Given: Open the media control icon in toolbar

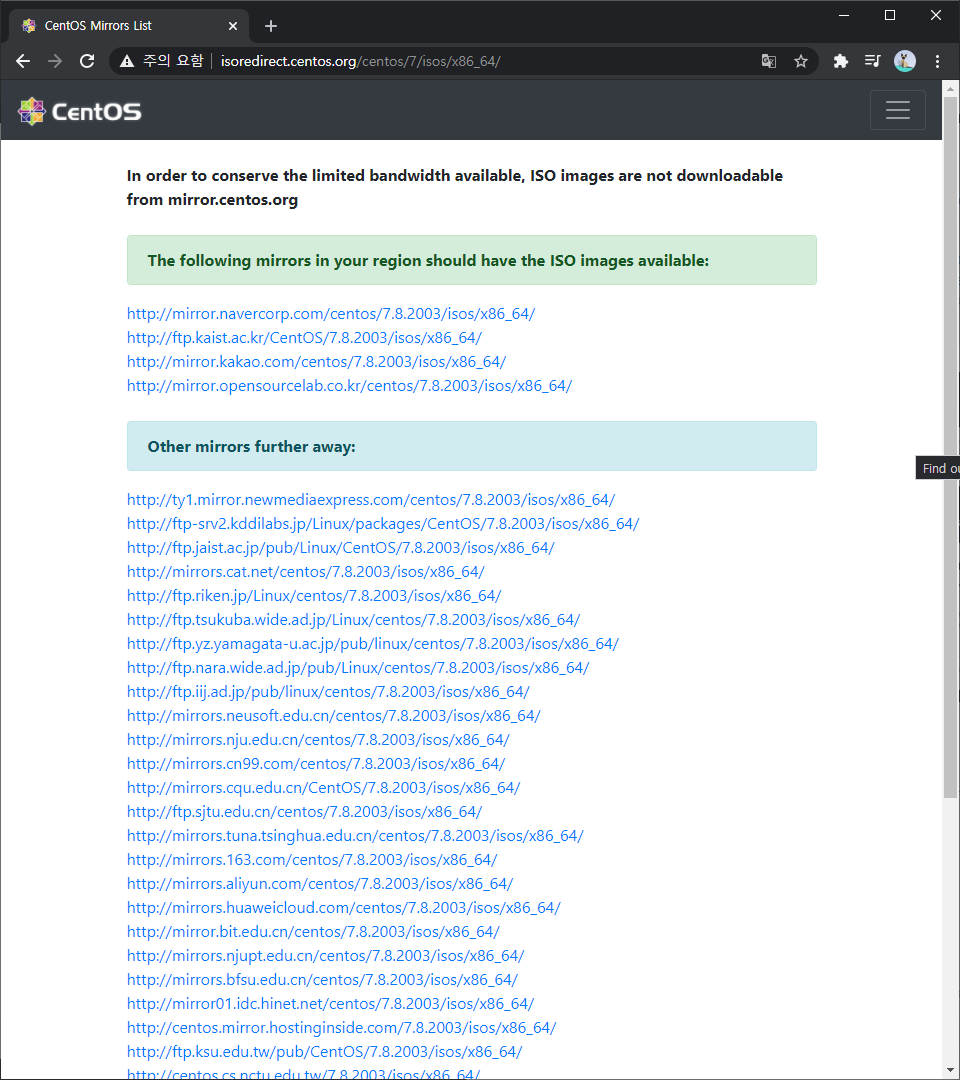Looking at the screenshot, I should click(x=873, y=61).
